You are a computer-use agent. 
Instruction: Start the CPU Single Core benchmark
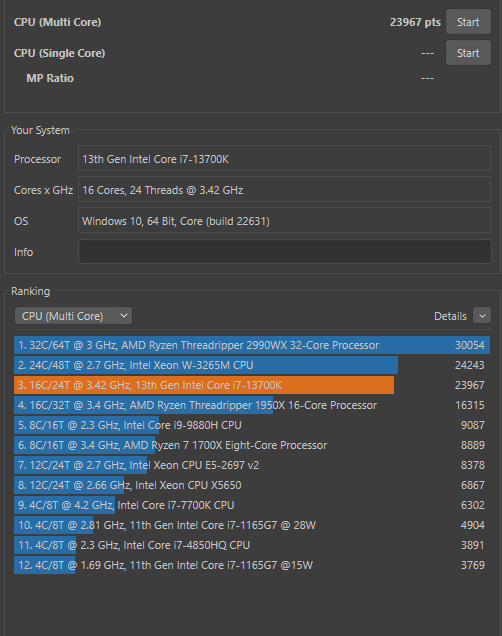pyautogui.click(x=468, y=53)
